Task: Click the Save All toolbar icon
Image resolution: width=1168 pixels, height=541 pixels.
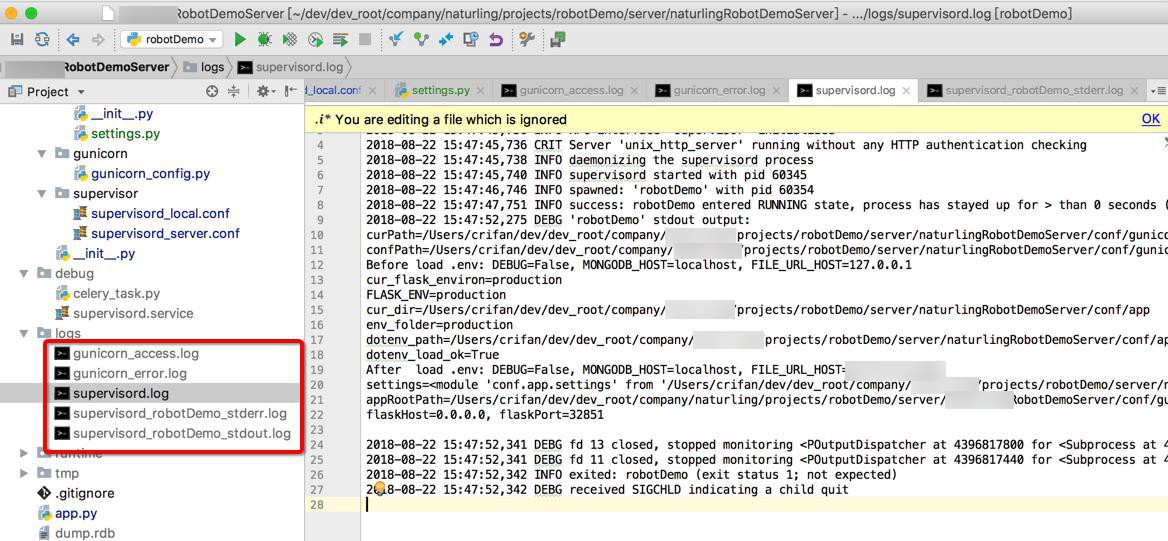Action: tap(17, 39)
